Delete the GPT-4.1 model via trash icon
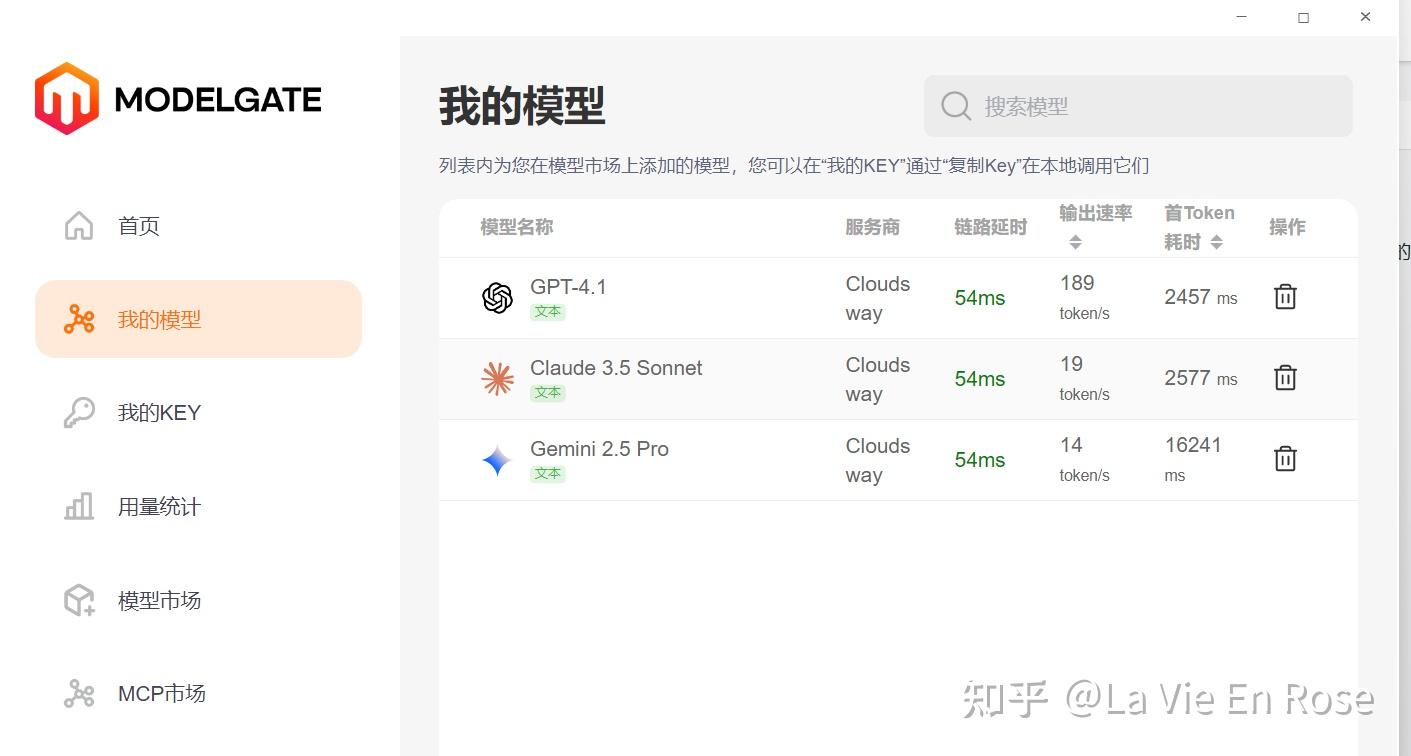The image size is (1411, 756). [1285, 296]
